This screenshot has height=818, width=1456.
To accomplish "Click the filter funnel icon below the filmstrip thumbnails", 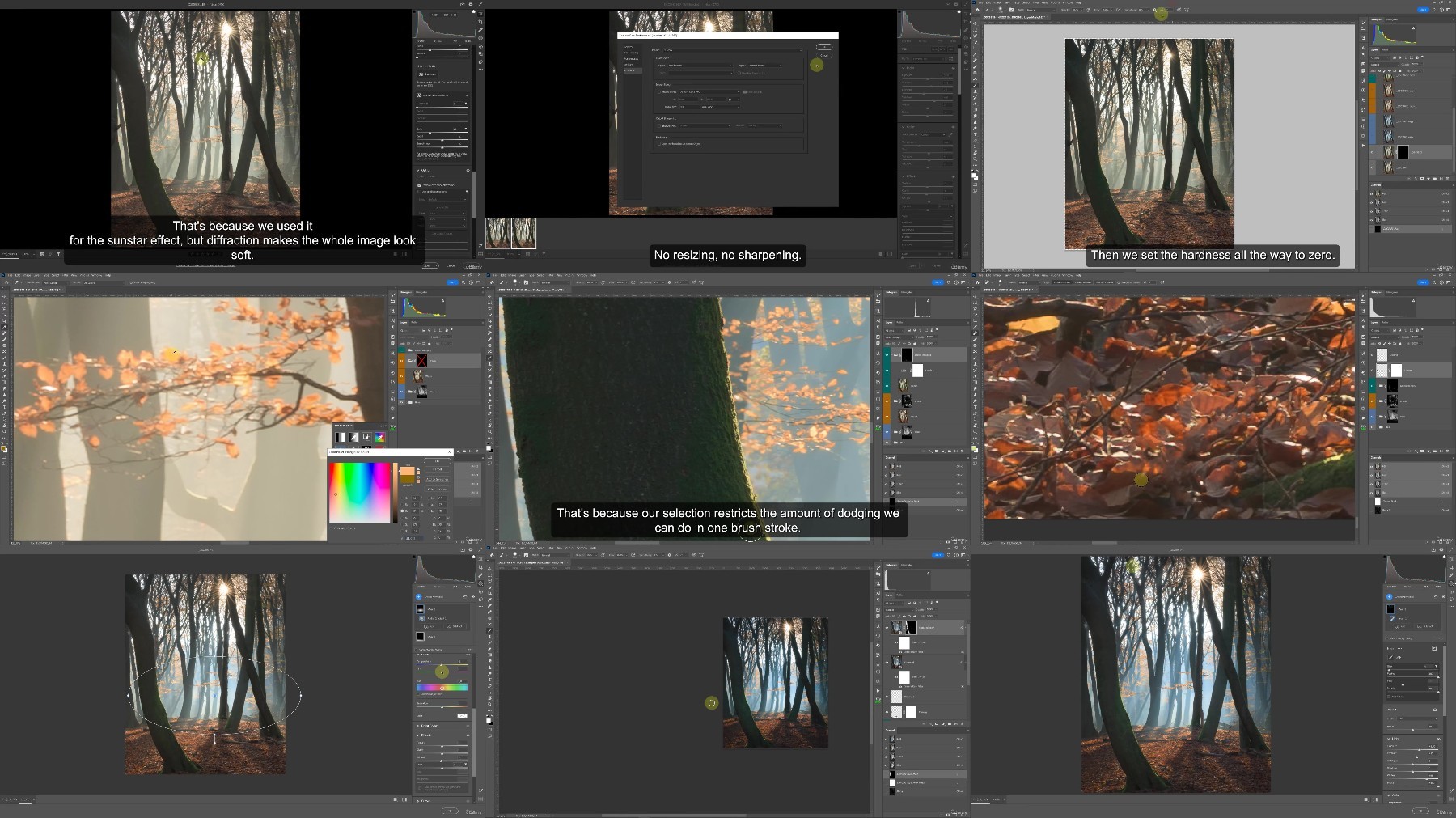I will [544, 254].
